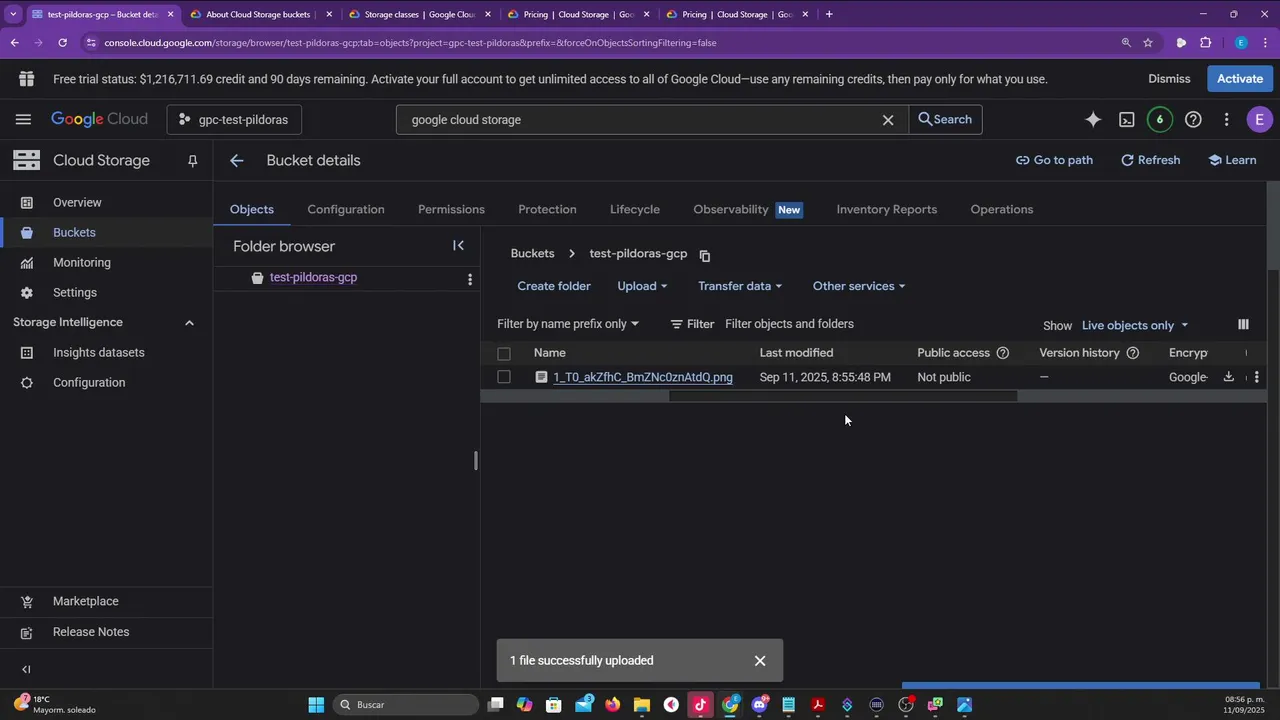
Task: Collapse the Folder browser panel
Action: tap(458, 245)
